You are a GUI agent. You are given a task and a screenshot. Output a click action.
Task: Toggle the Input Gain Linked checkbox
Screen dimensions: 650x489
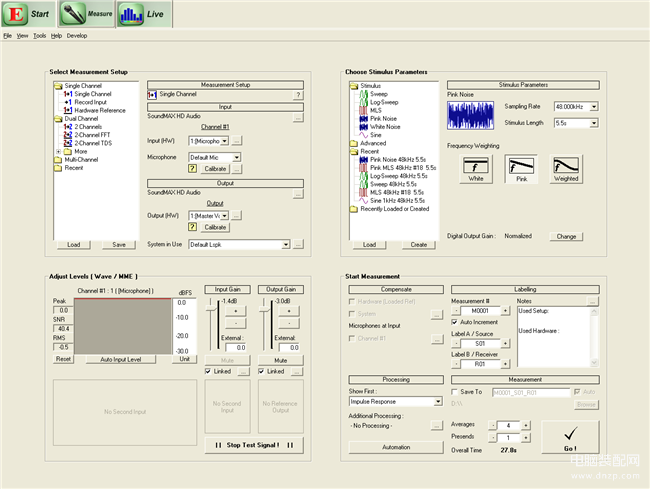click(x=208, y=371)
